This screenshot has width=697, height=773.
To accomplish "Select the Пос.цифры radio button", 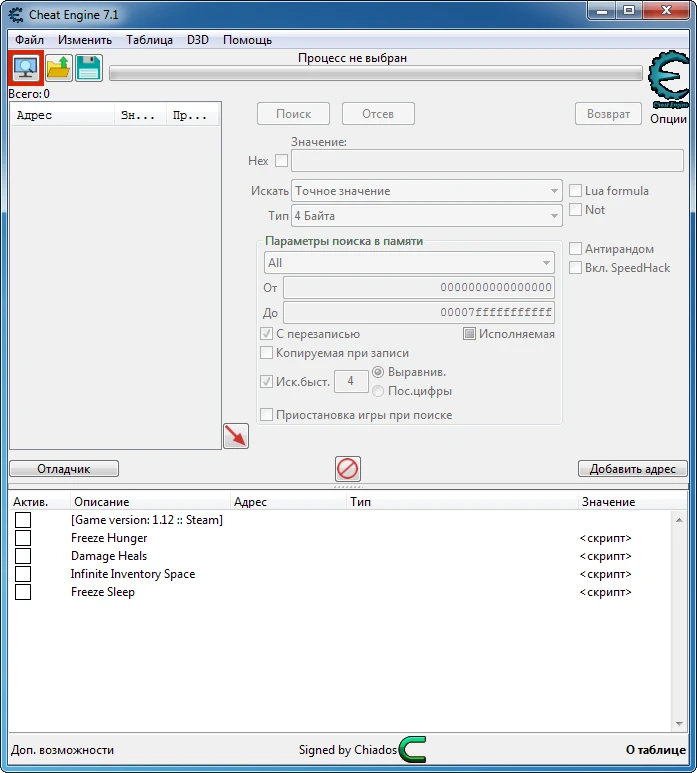I will [378, 391].
